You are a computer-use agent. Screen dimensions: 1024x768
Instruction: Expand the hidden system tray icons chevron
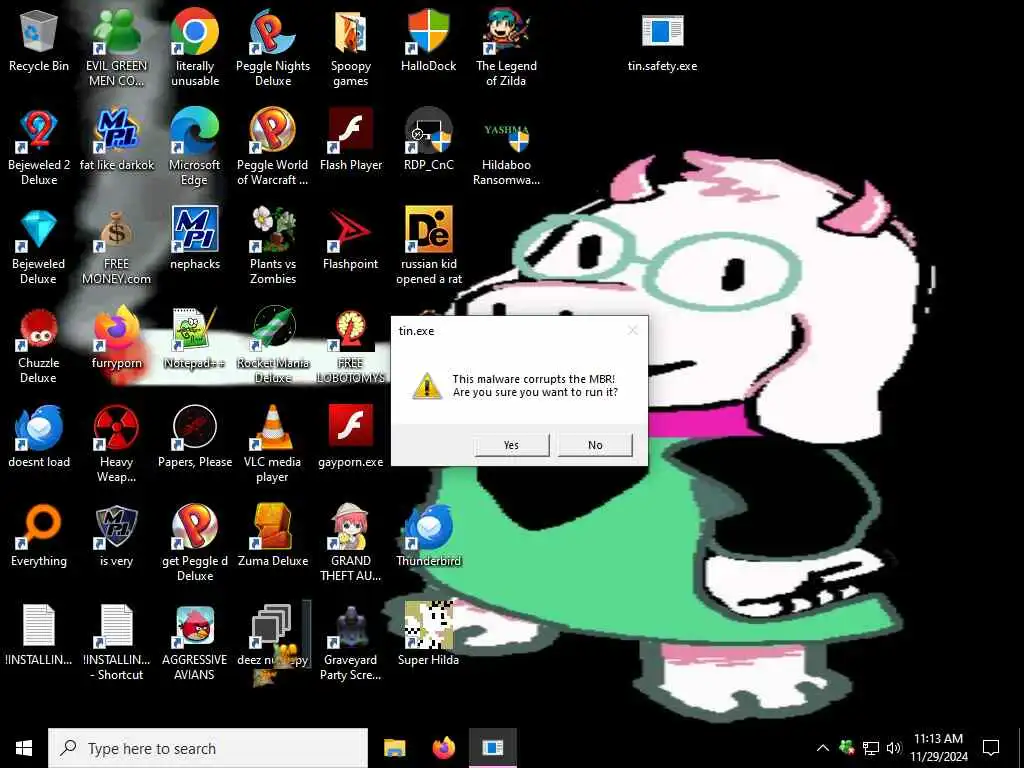[x=823, y=748]
